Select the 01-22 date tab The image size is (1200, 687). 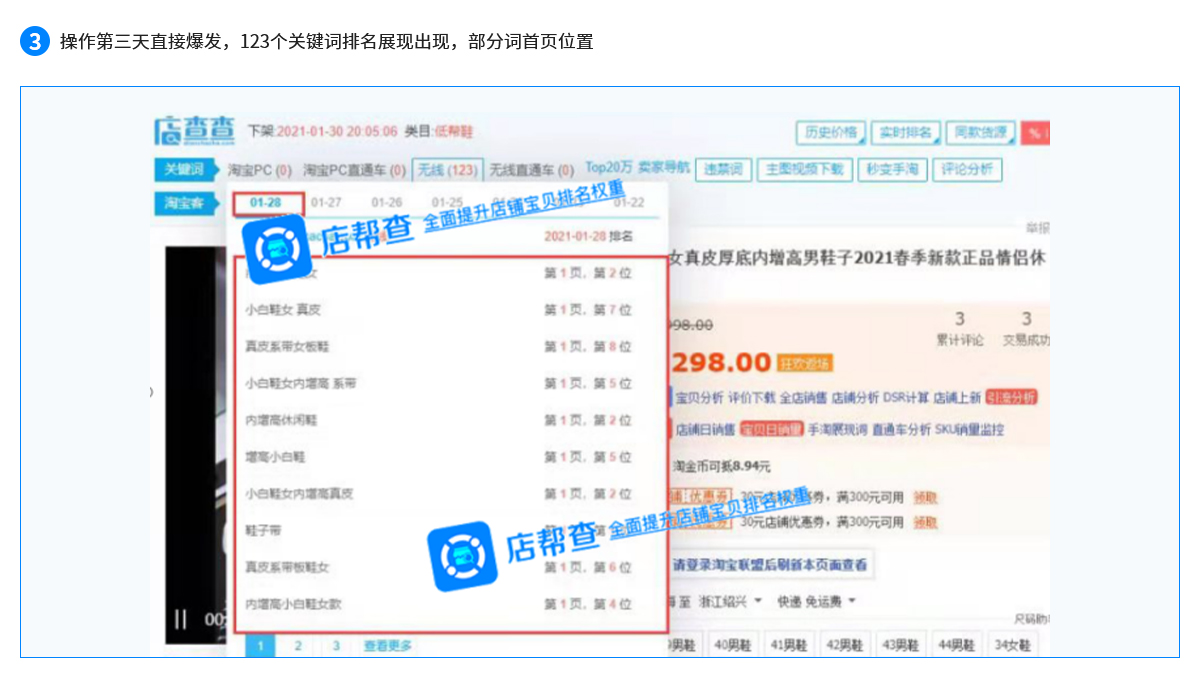pos(629,202)
